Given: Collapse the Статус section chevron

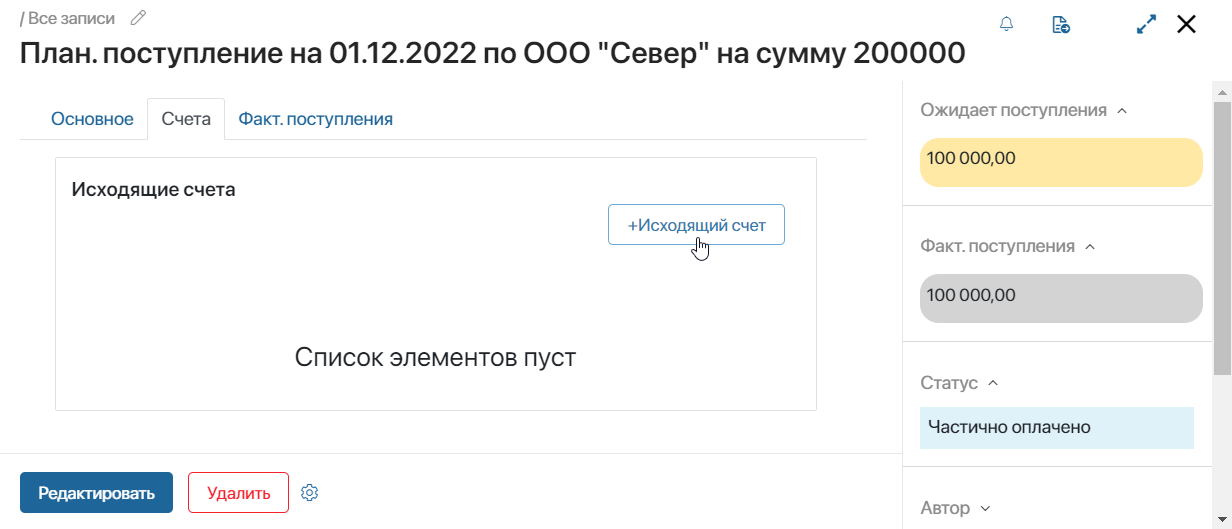Looking at the screenshot, I should coord(993,383).
